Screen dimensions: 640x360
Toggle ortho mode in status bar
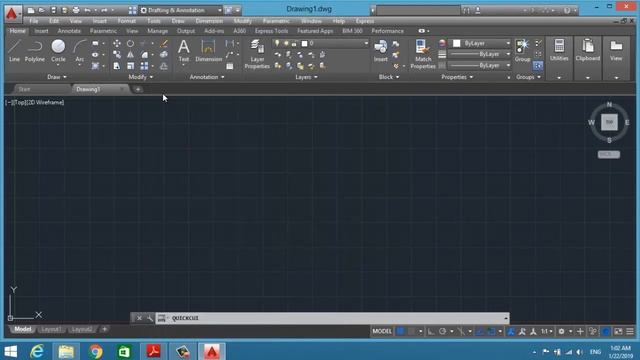point(431,331)
